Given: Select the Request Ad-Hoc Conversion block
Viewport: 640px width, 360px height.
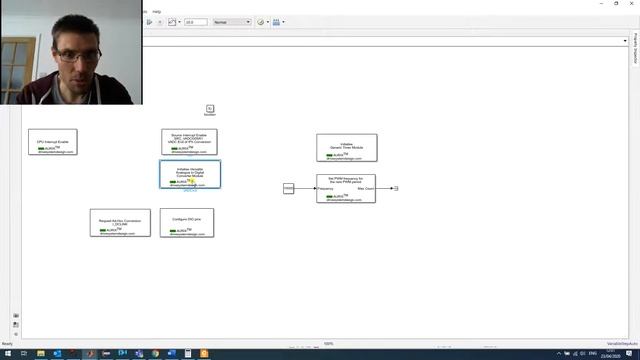Looking at the screenshot, I should [120, 223].
